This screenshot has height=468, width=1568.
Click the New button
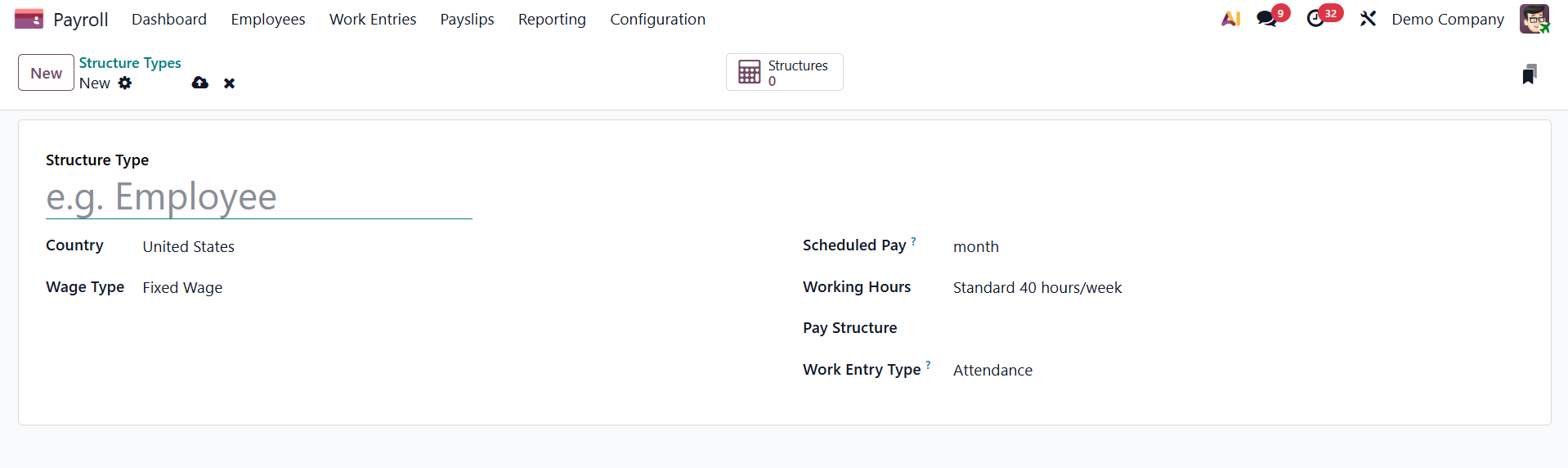point(46,73)
